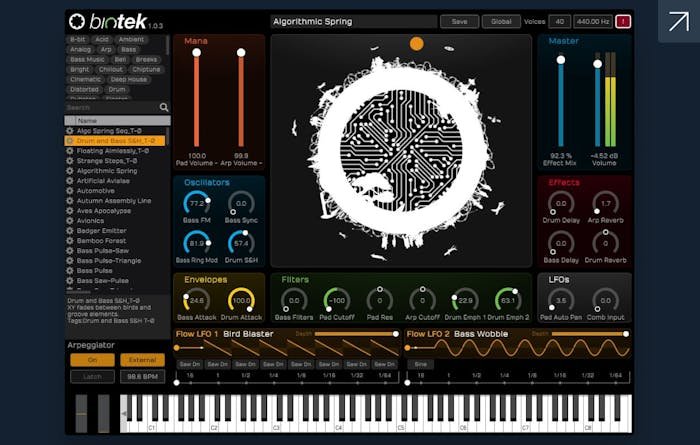Image resolution: width=700 pixels, height=445 pixels.
Task: Toggle the Arpeggiator Latch button
Action: [92, 376]
